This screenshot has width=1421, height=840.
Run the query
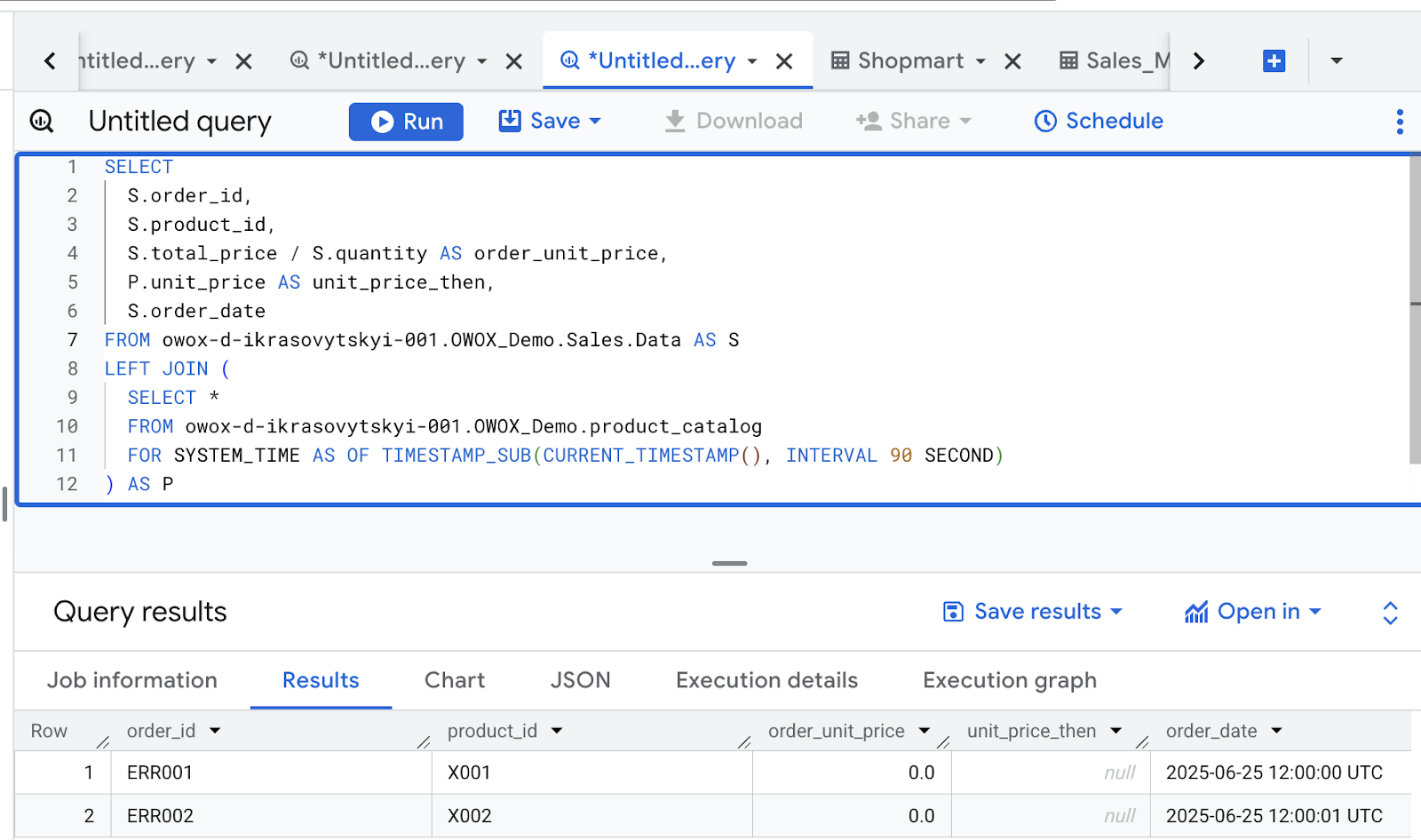click(x=406, y=122)
